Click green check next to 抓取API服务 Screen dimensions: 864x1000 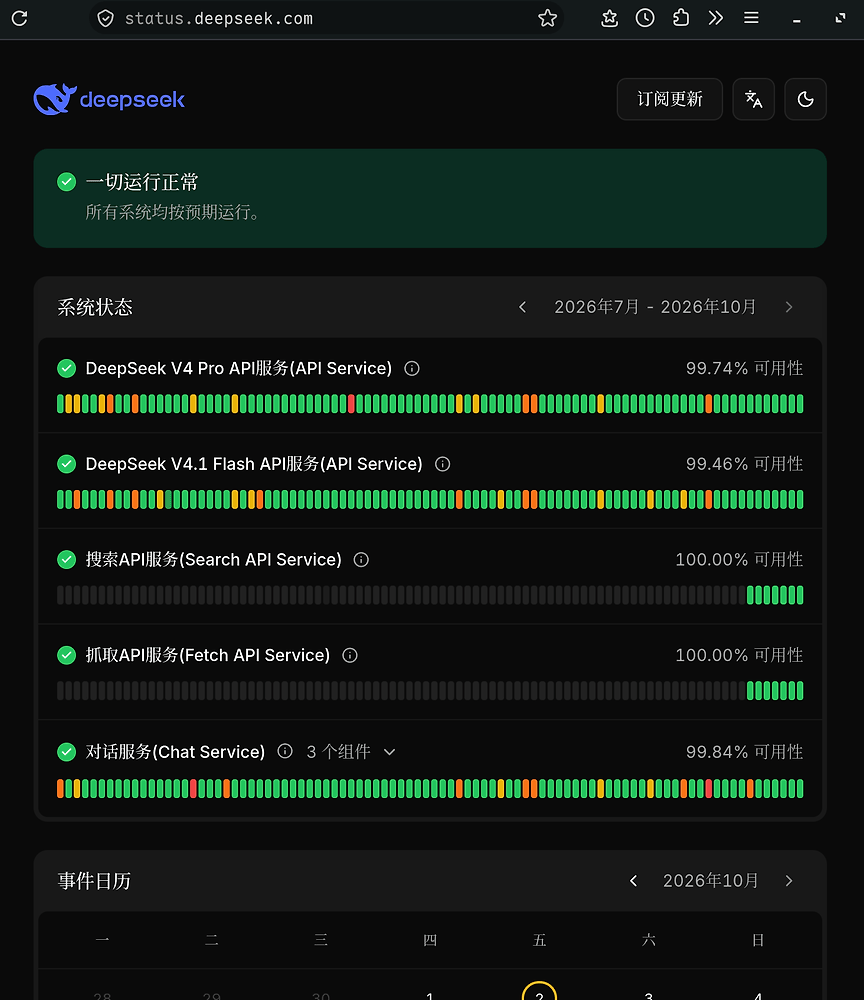point(66,656)
